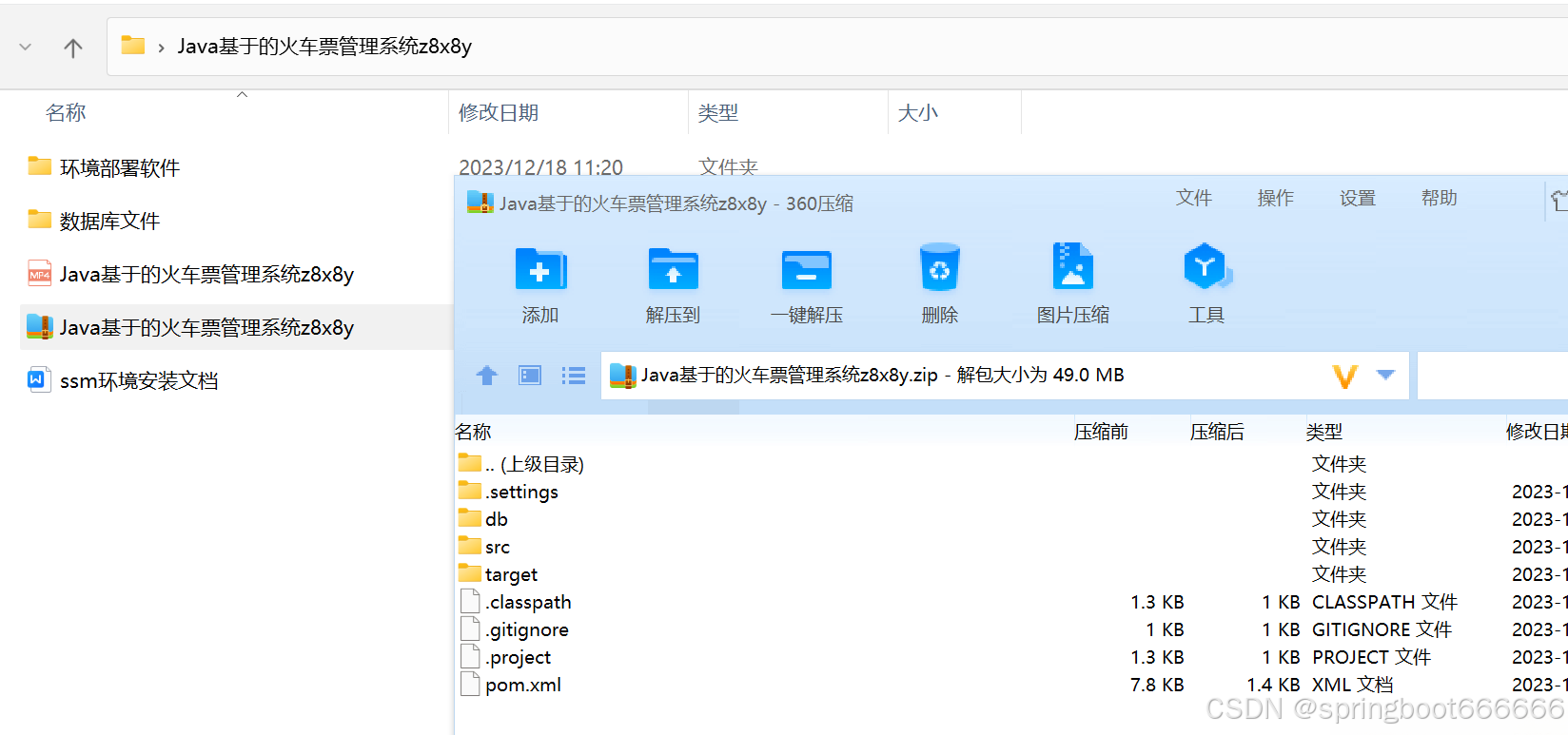Screen dimensions: 1568x735
Task: Click the archive path field showing 解包大小为 49.0 MB
Action: (x=1005, y=376)
